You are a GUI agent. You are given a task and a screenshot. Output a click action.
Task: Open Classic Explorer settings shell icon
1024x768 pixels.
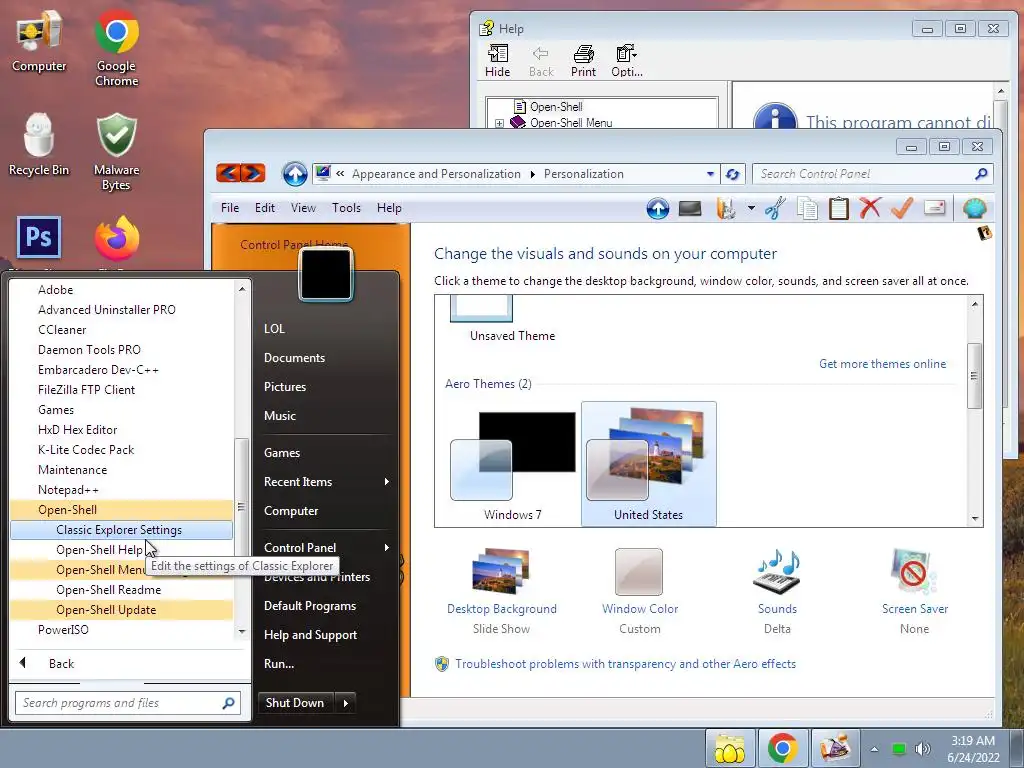974,209
